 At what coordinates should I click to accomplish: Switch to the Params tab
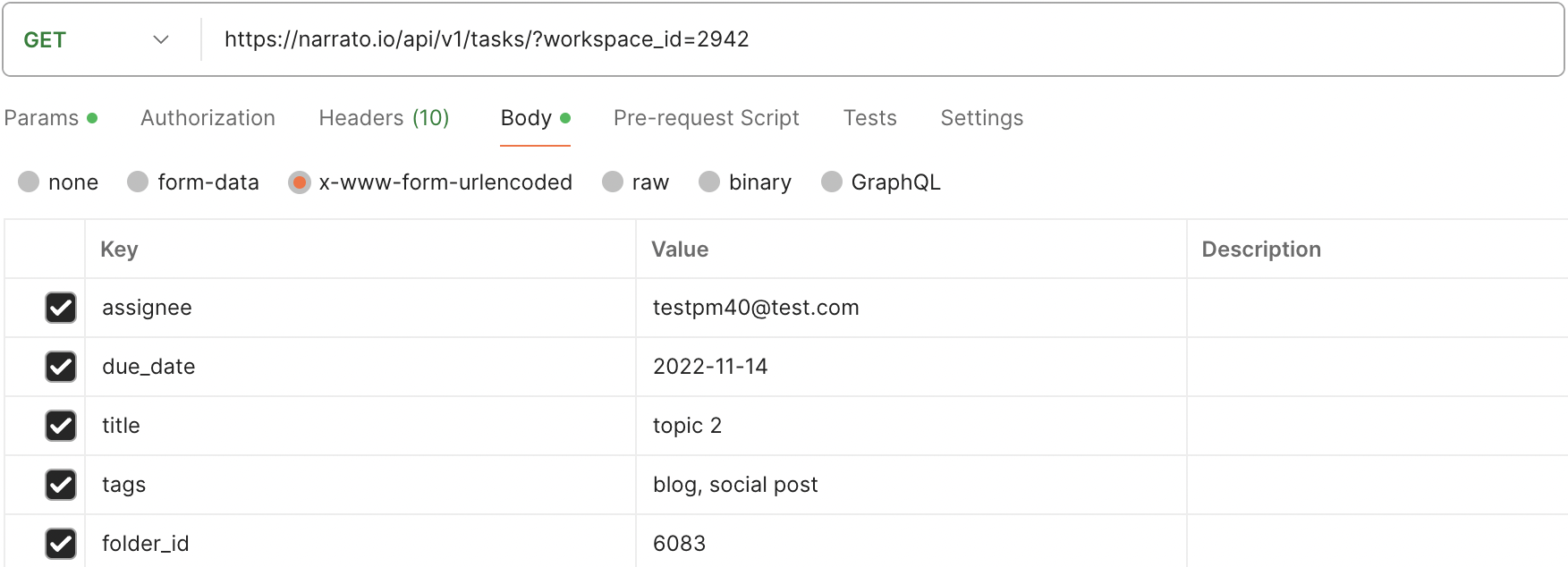(x=42, y=118)
